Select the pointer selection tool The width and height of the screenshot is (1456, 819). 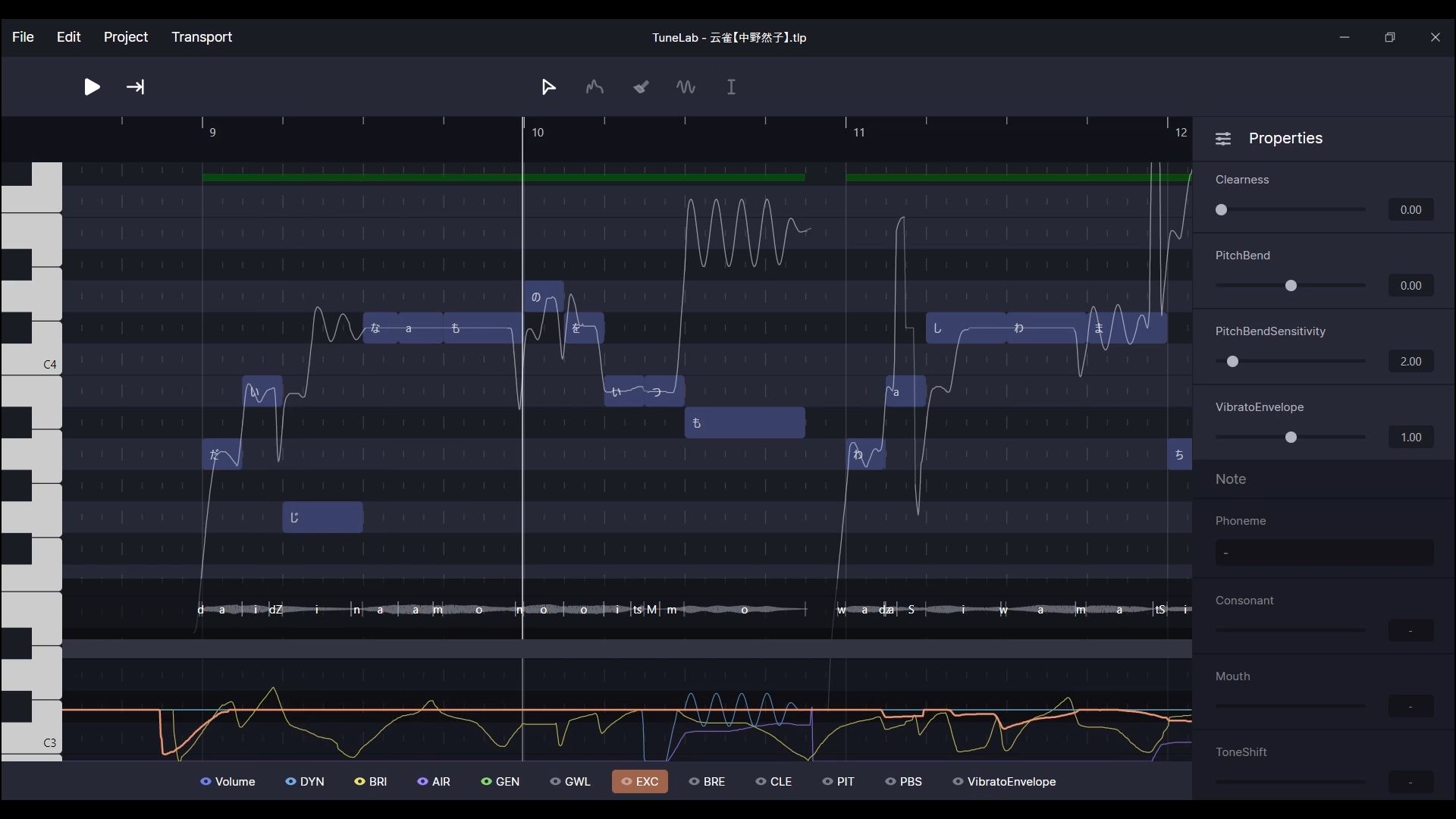click(548, 87)
